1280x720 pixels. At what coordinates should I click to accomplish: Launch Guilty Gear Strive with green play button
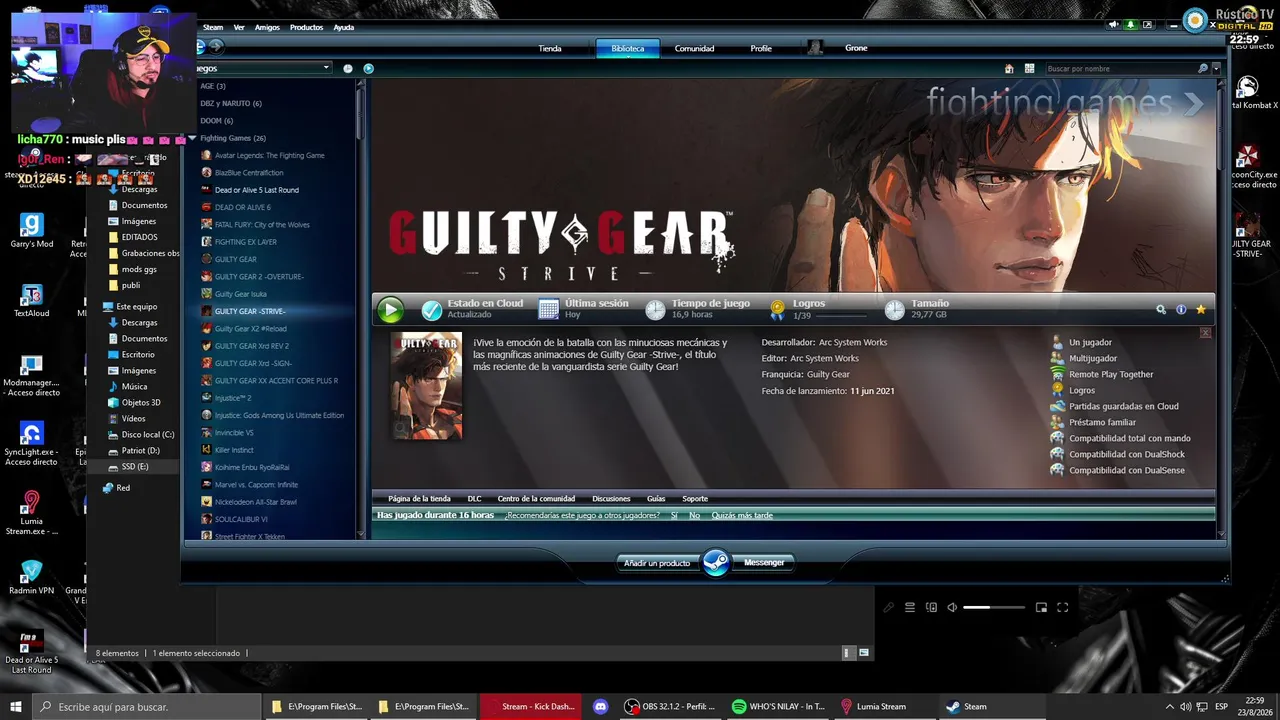click(390, 310)
